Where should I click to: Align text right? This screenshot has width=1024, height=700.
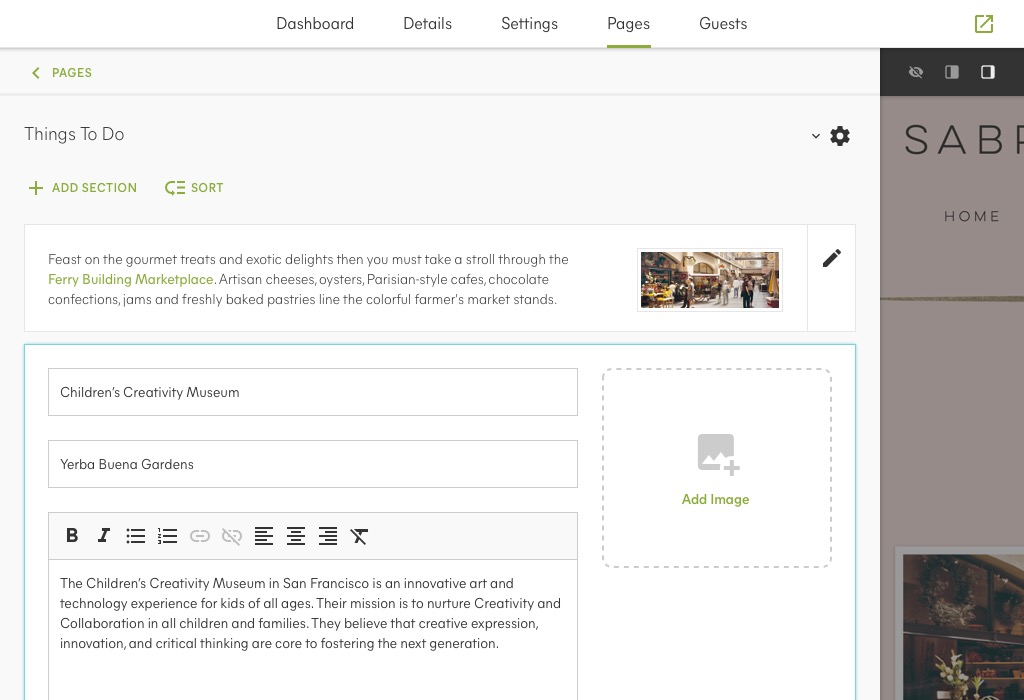(328, 536)
